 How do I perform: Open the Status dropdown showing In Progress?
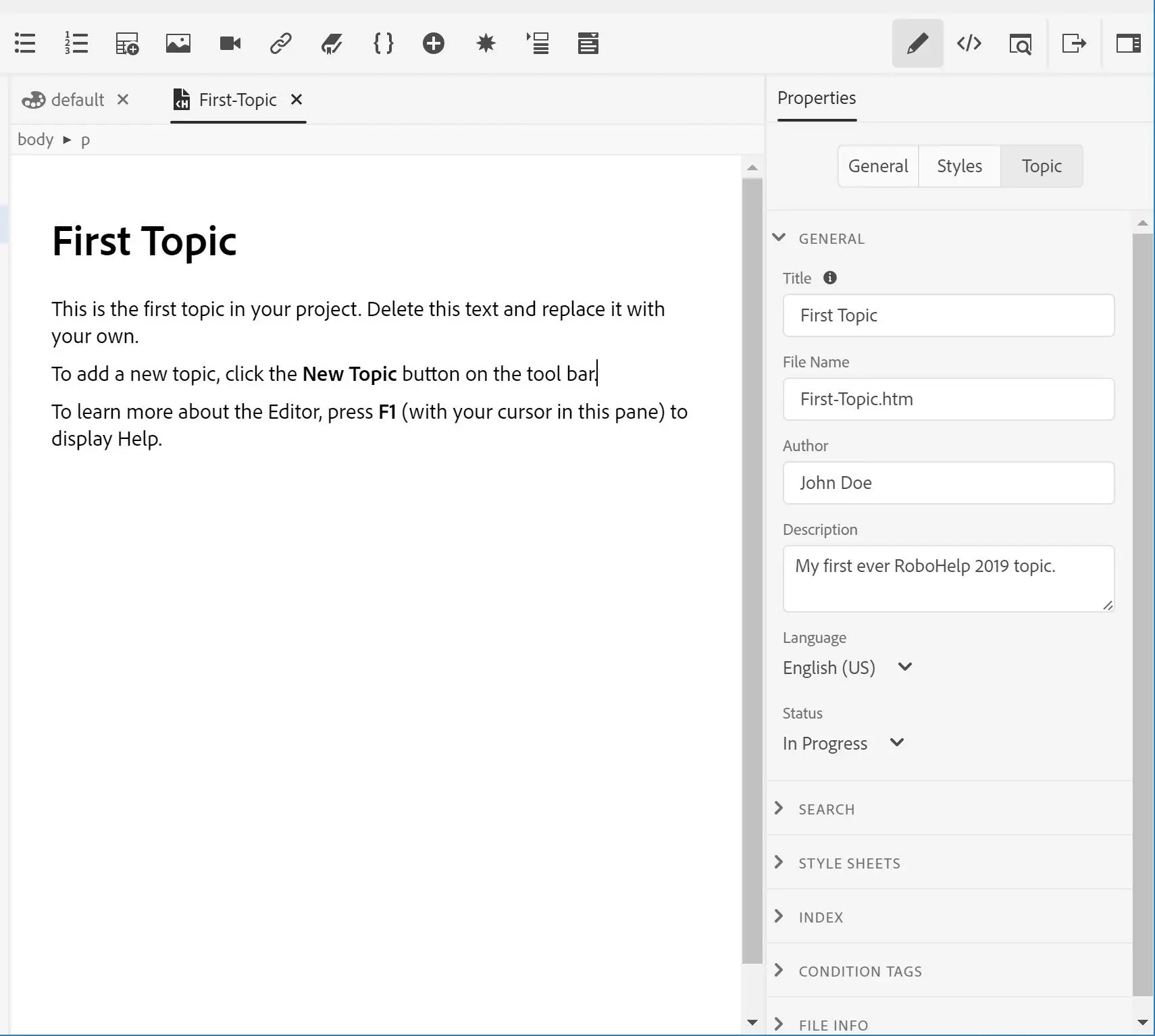click(843, 743)
